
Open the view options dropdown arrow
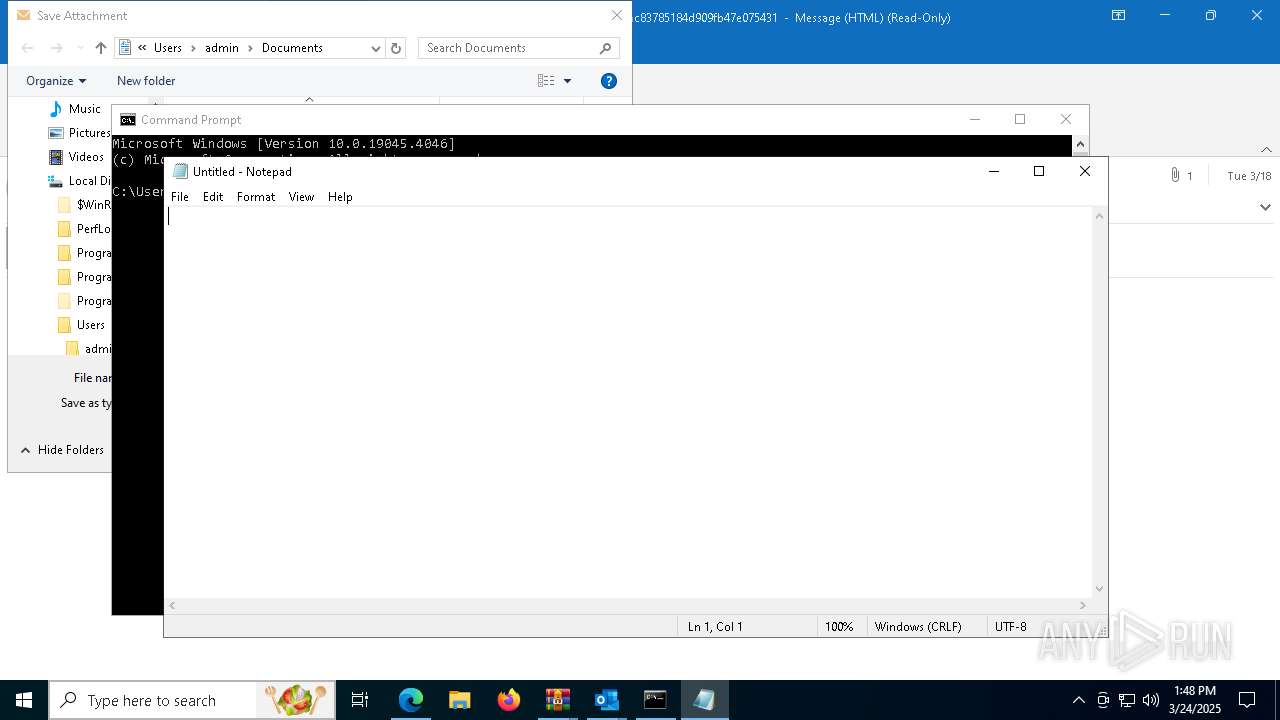click(x=567, y=81)
